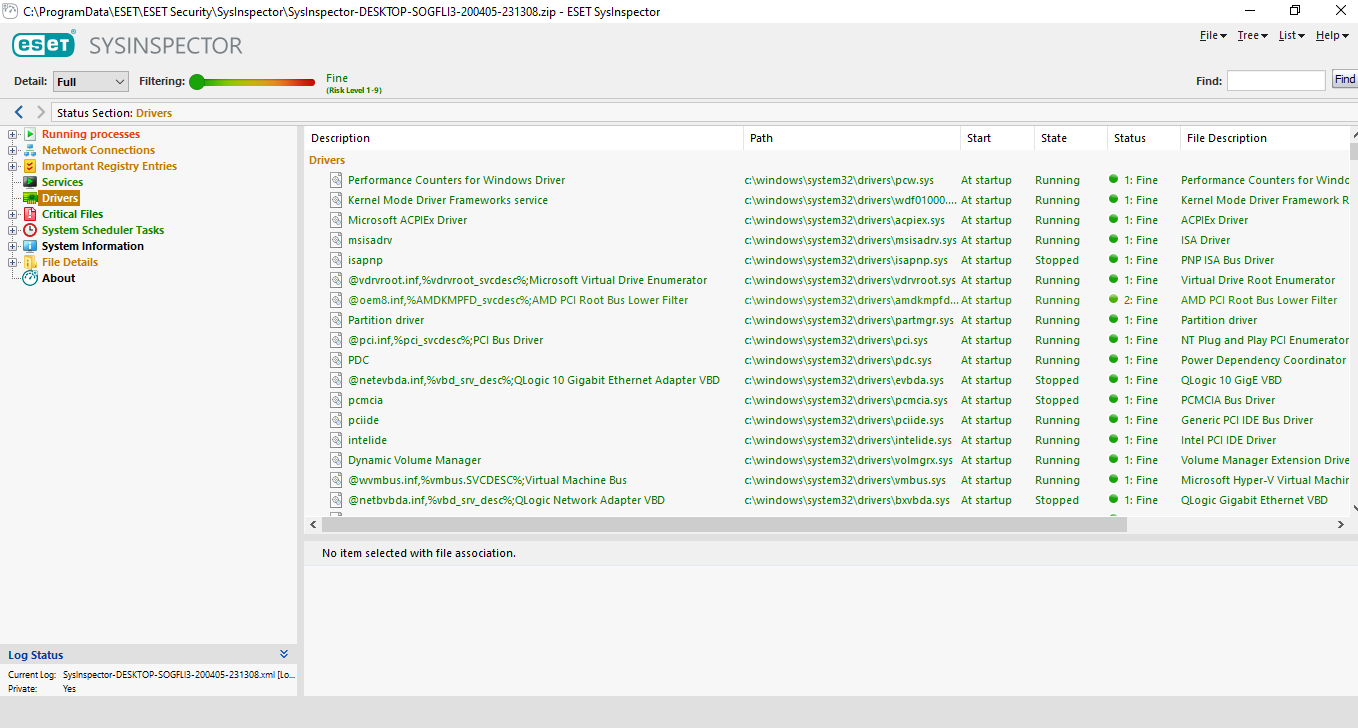Click the System Scheduler Tasks clock icon
Viewport: 1358px width, 728px height.
pos(30,230)
